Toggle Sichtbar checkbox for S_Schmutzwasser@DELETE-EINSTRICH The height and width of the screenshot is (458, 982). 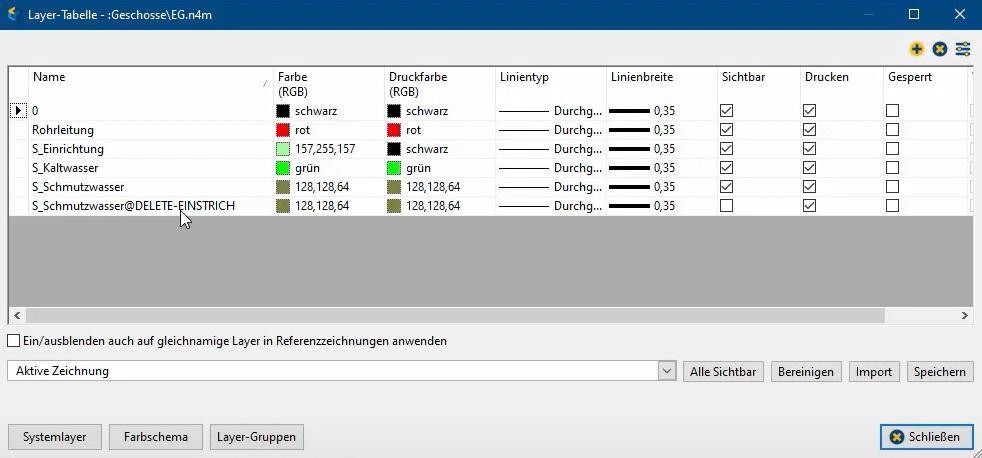point(727,206)
